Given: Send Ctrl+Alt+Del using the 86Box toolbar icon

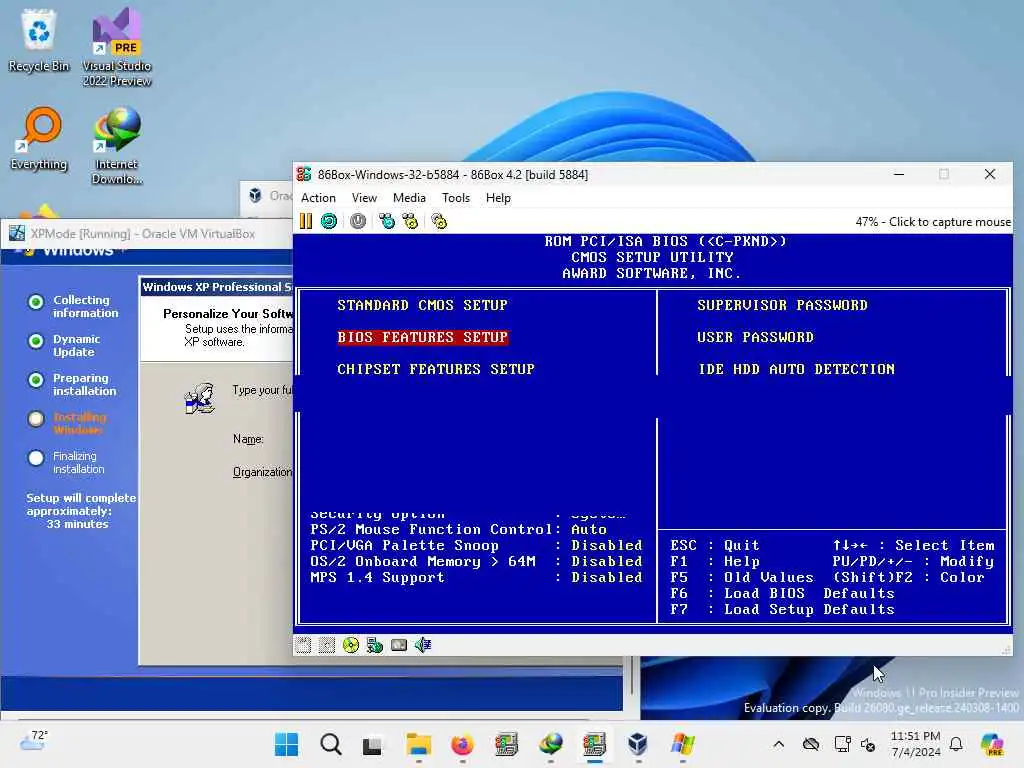Looking at the screenshot, I should (387, 221).
